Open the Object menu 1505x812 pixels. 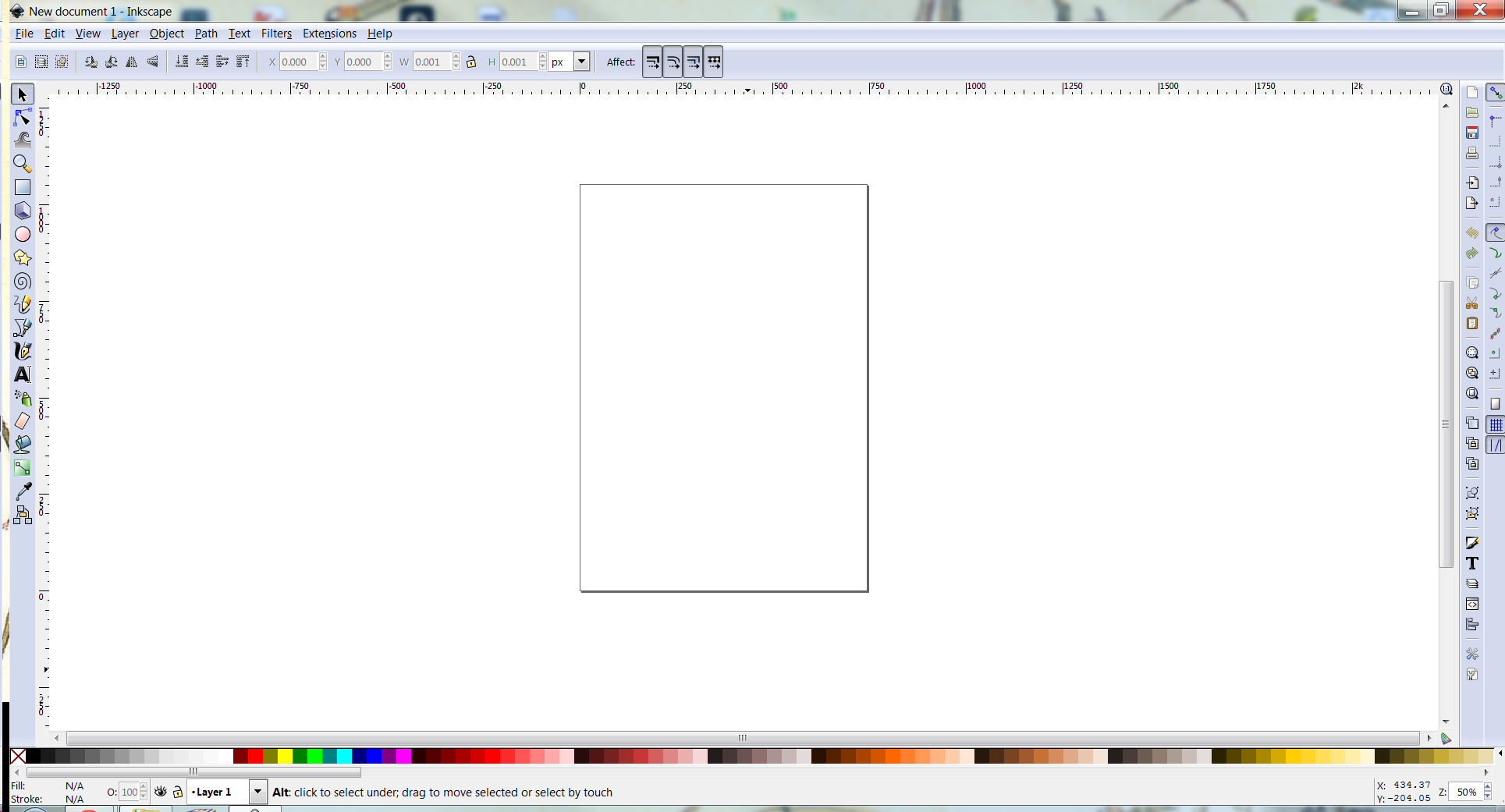pyautogui.click(x=167, y=34)
